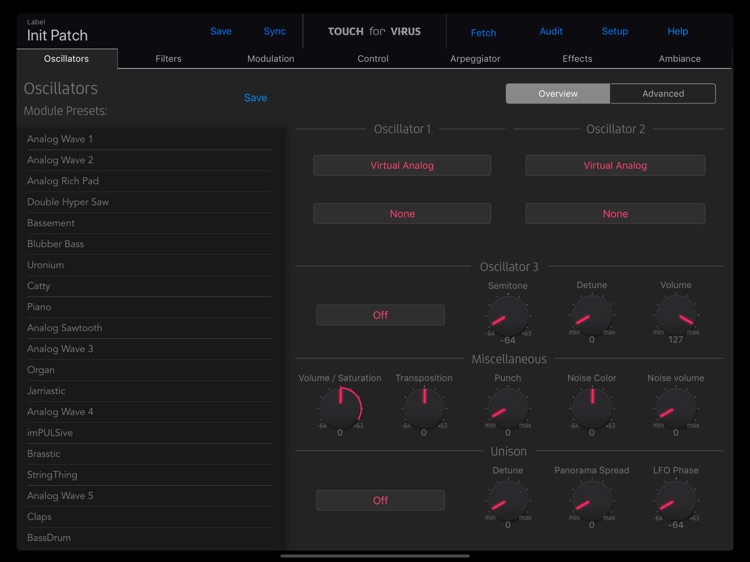Select the Analog Wave 1 preset
This screenshot has height=562, width=750.
[149, 139]
